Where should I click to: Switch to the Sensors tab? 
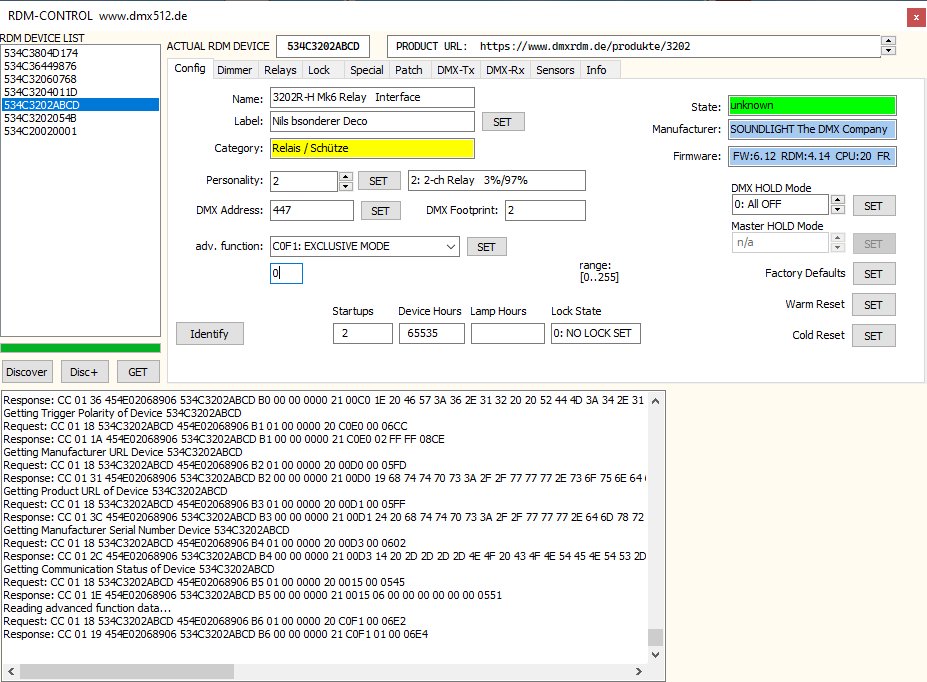coord(555,70)
